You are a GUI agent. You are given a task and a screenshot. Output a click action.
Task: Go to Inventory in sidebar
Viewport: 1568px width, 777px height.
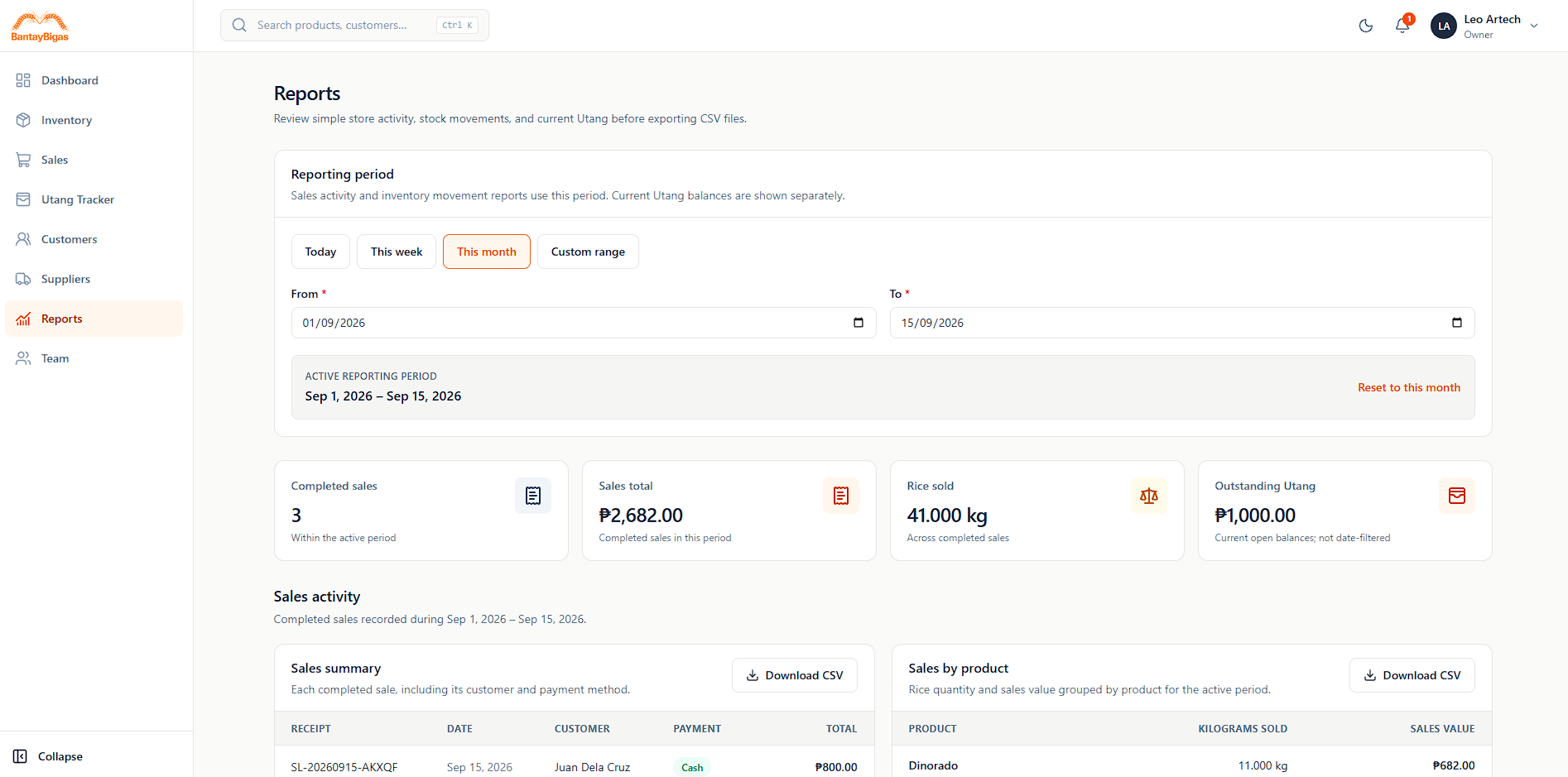94,120
